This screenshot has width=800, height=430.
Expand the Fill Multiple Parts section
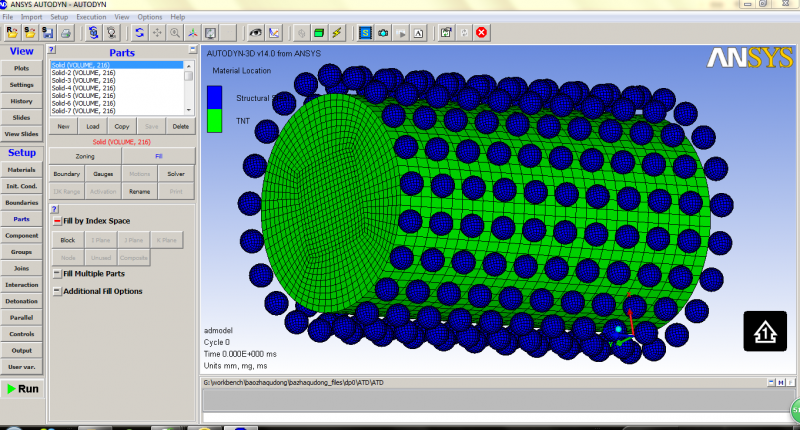57,273
